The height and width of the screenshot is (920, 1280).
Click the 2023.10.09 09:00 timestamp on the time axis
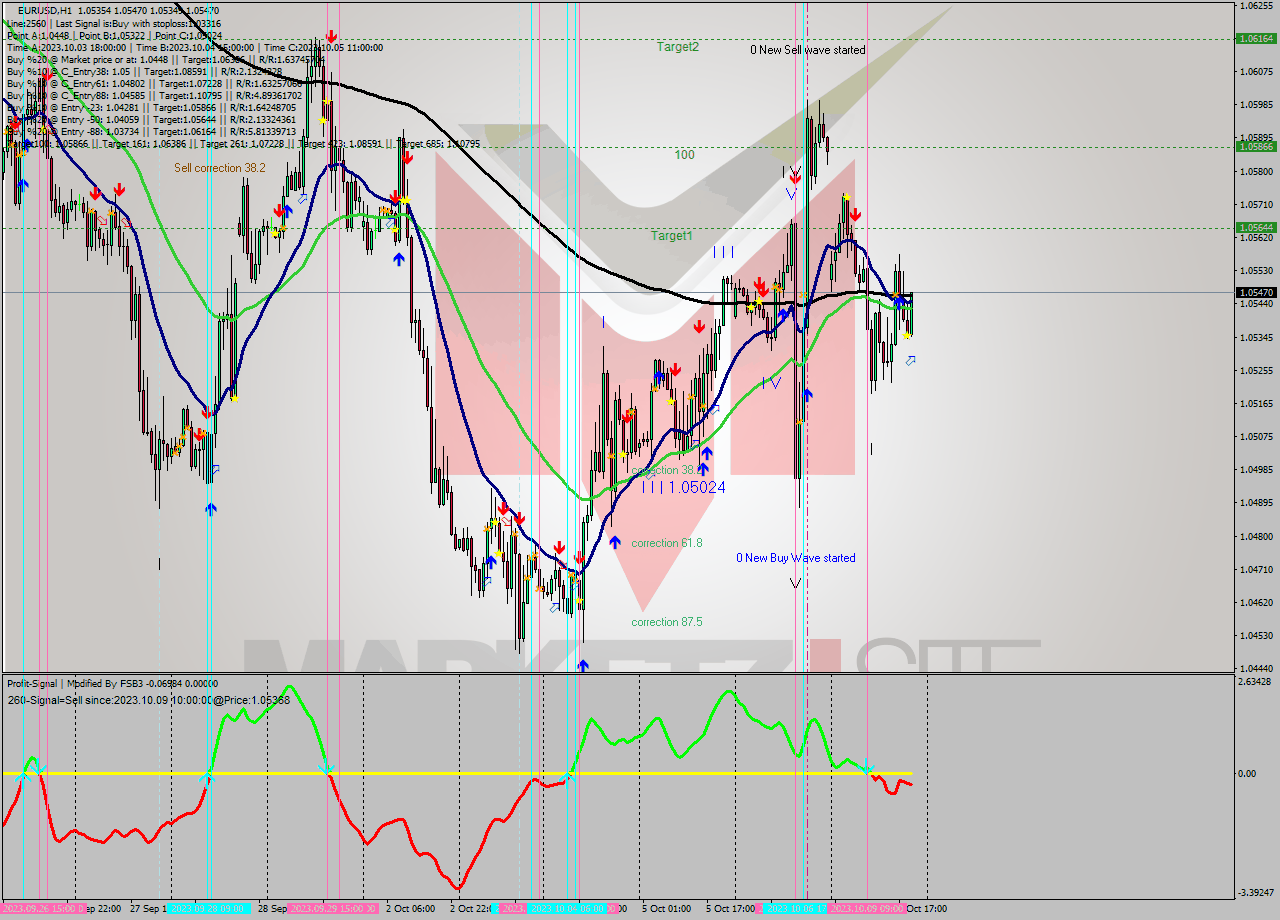click(x=866, y=909)
